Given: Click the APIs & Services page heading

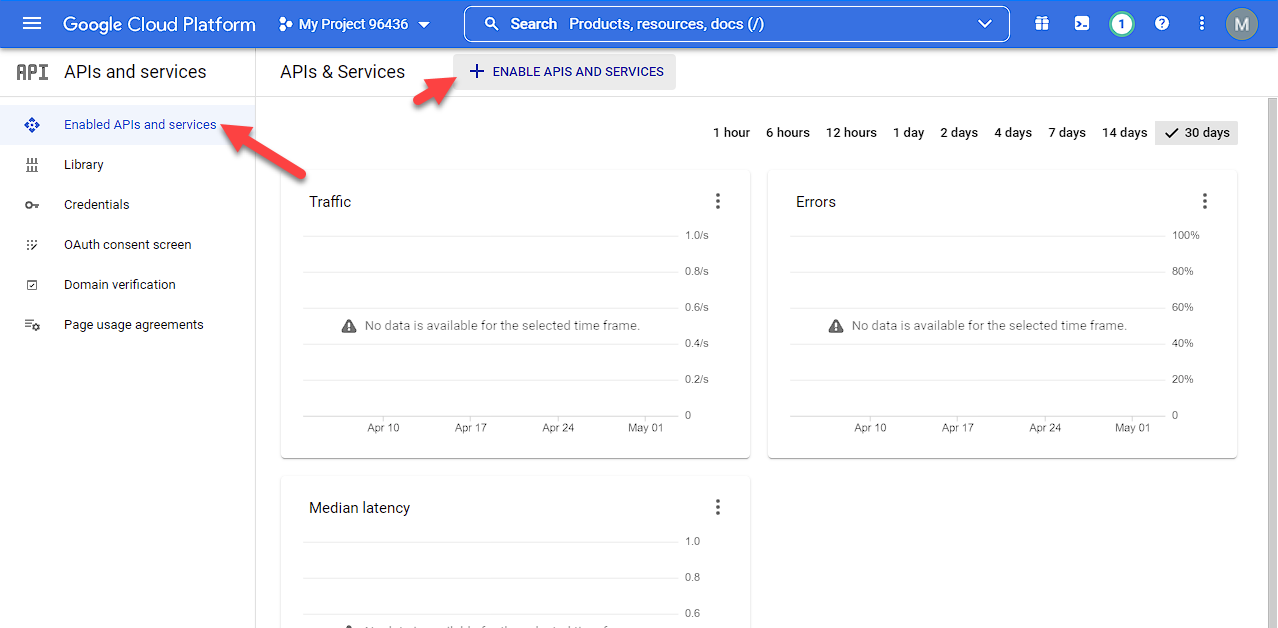Looking at the screenshot, I should (343, 72).
